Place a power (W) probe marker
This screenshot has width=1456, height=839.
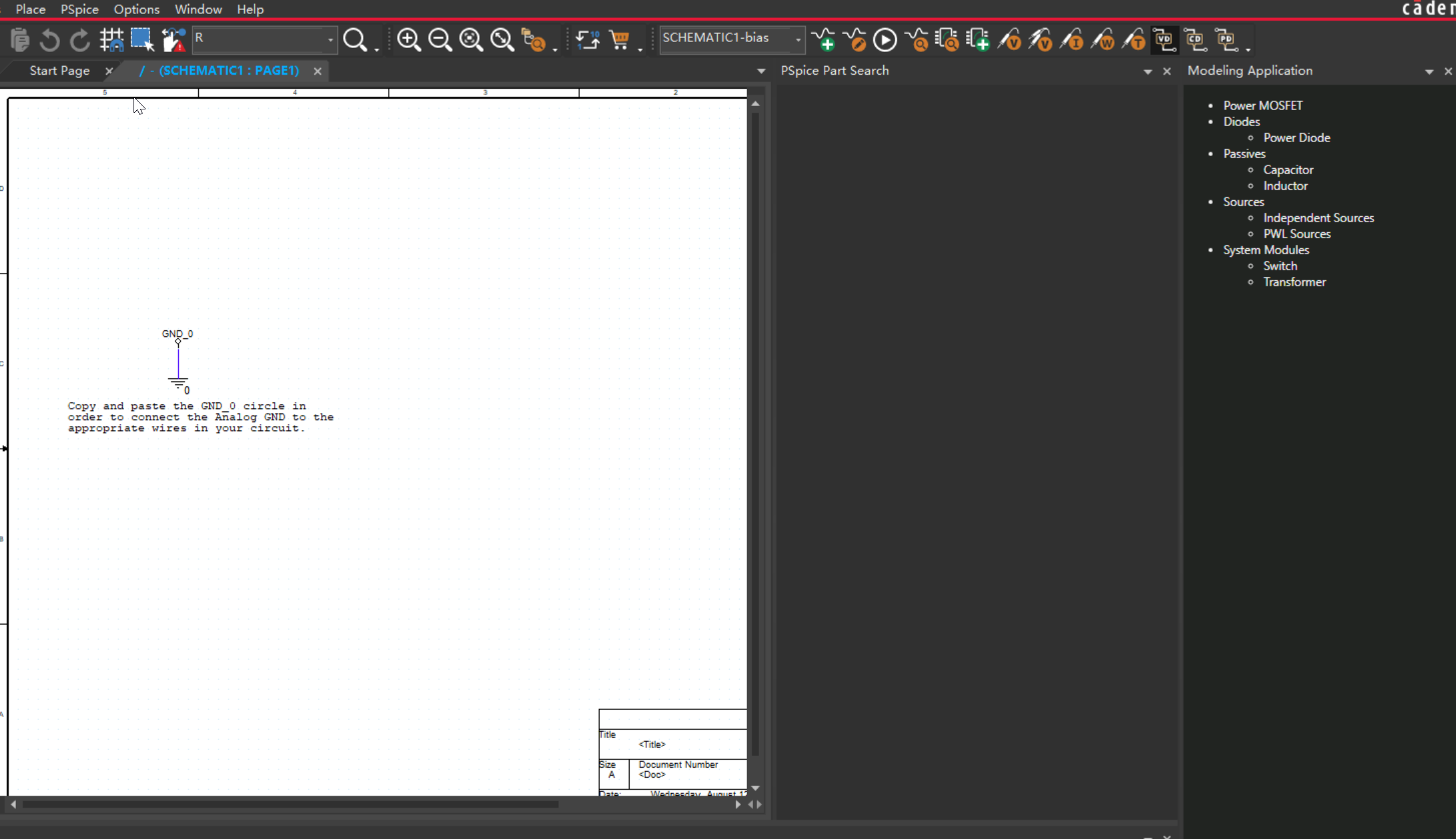click(1103, 40)
